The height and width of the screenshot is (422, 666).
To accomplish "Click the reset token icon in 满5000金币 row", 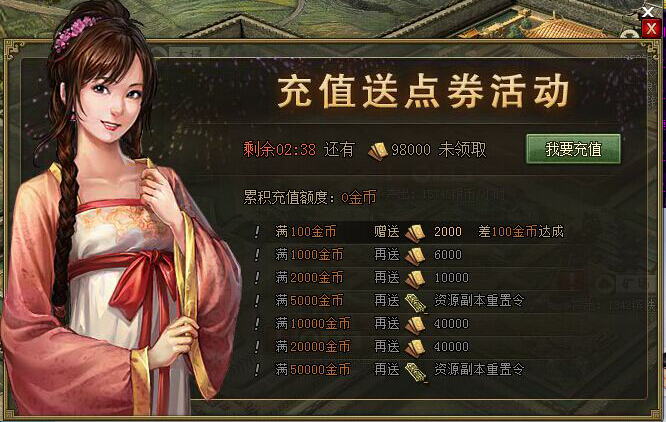I will point(416,302).
